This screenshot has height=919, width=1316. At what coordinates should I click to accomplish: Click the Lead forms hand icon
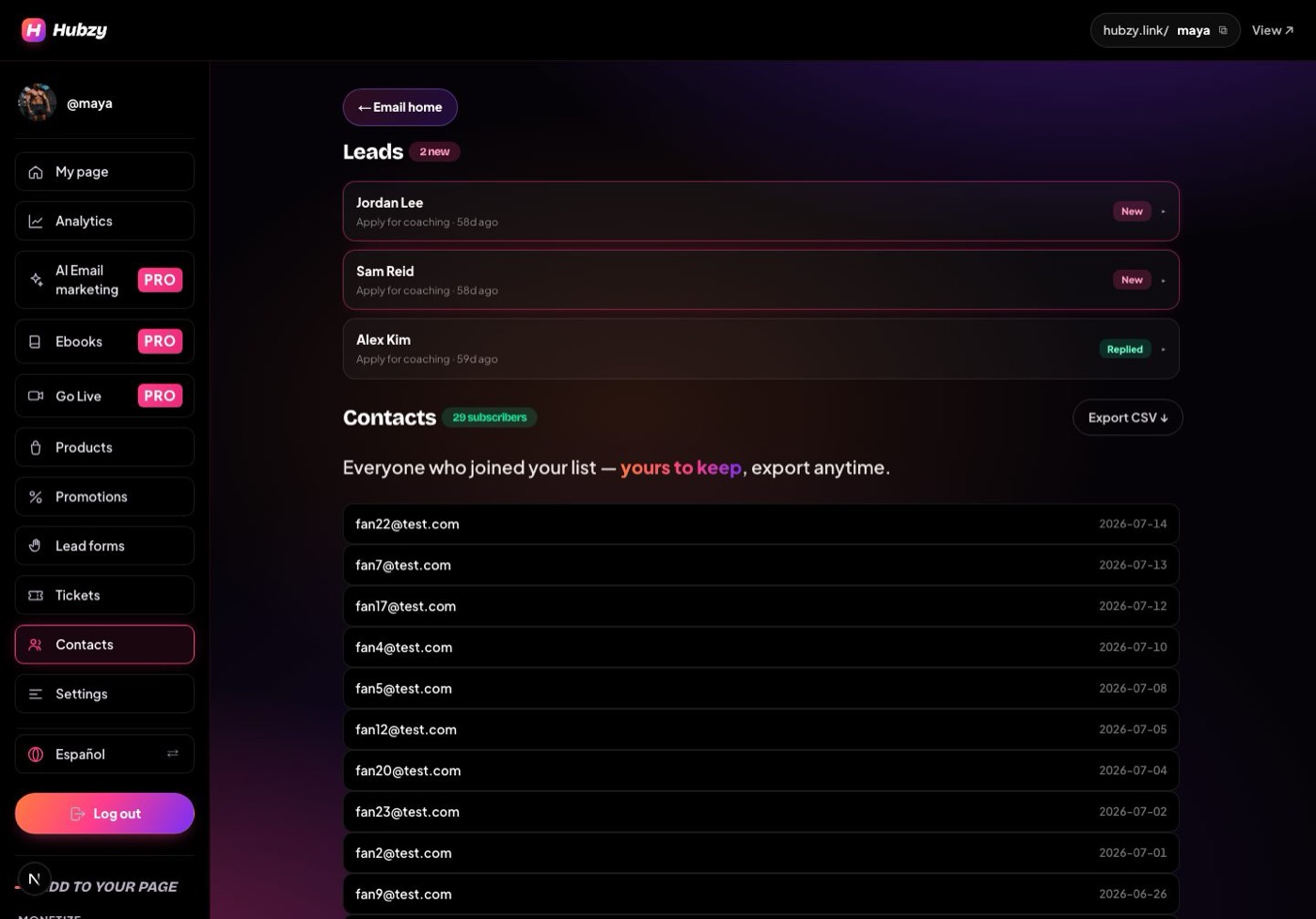[x=36, y=546]
